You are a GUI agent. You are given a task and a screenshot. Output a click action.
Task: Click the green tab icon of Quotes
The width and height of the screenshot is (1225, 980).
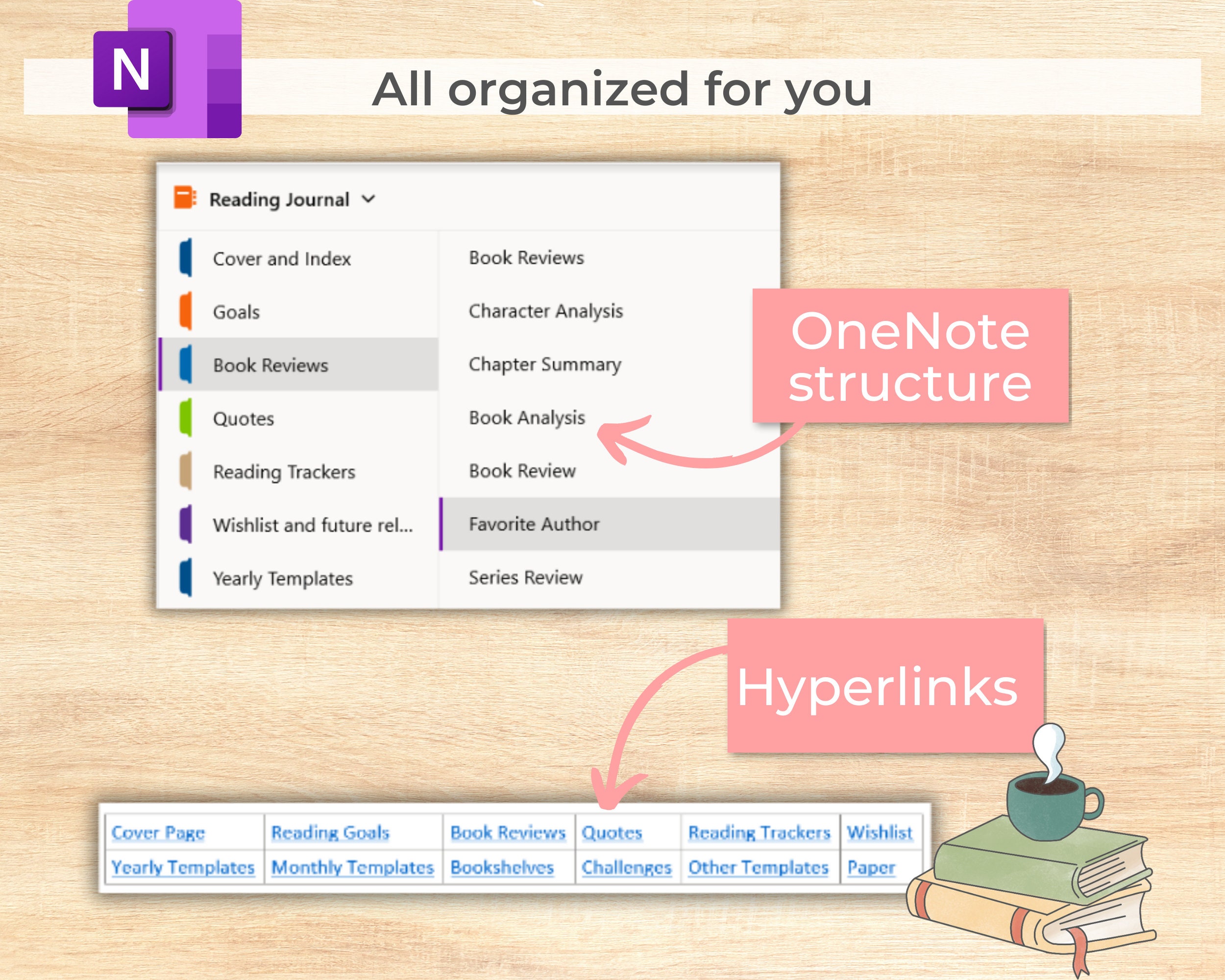click(185, 418)
